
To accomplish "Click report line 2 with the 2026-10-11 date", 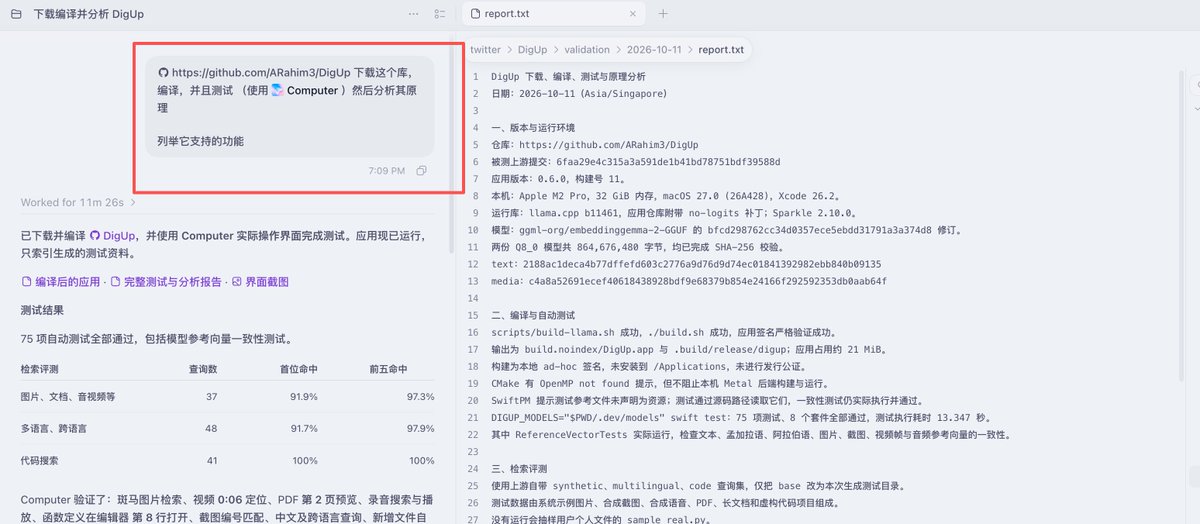I will tap(579, 93).
